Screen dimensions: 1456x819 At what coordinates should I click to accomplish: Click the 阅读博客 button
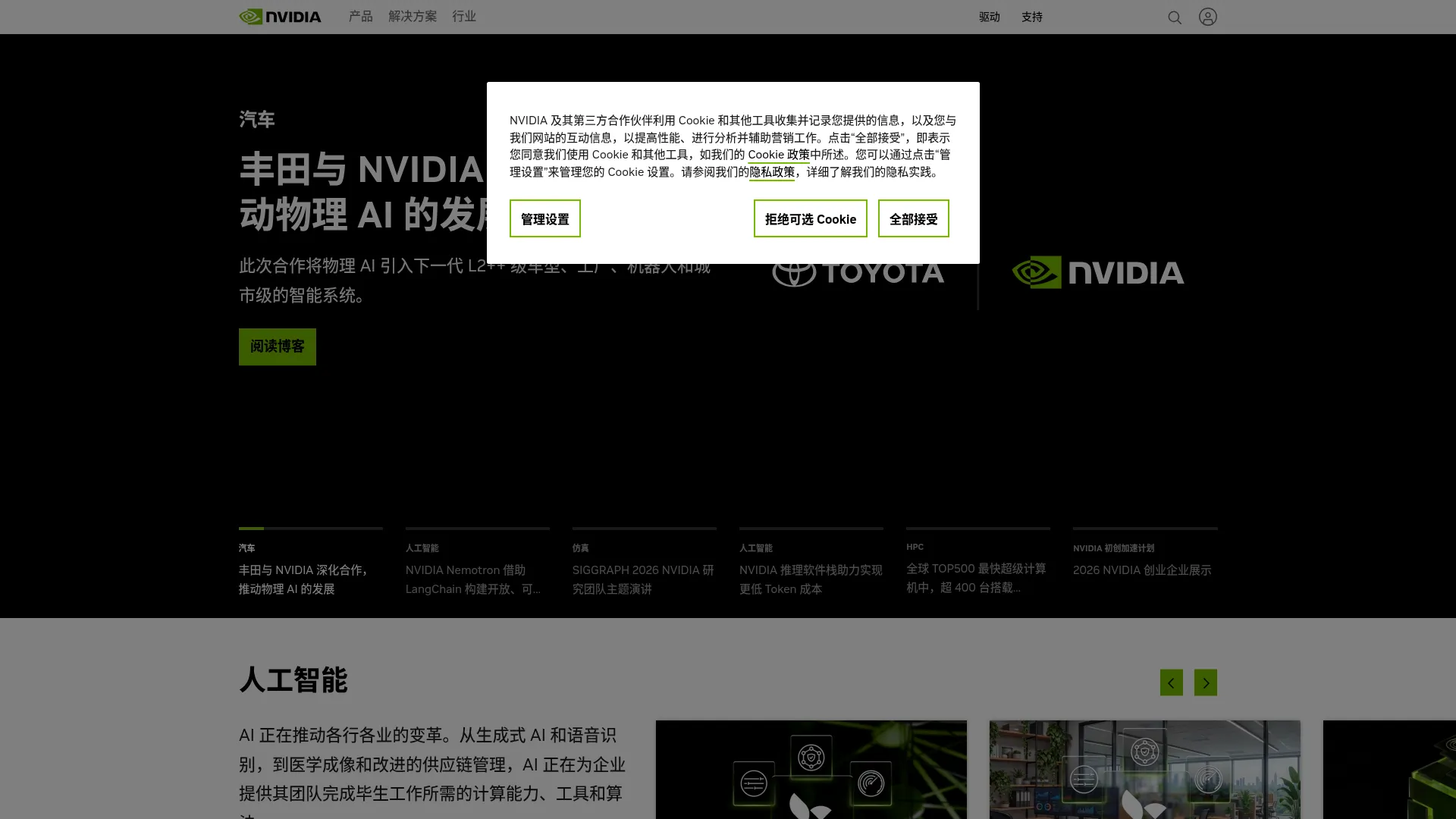[x=278, y=347]
